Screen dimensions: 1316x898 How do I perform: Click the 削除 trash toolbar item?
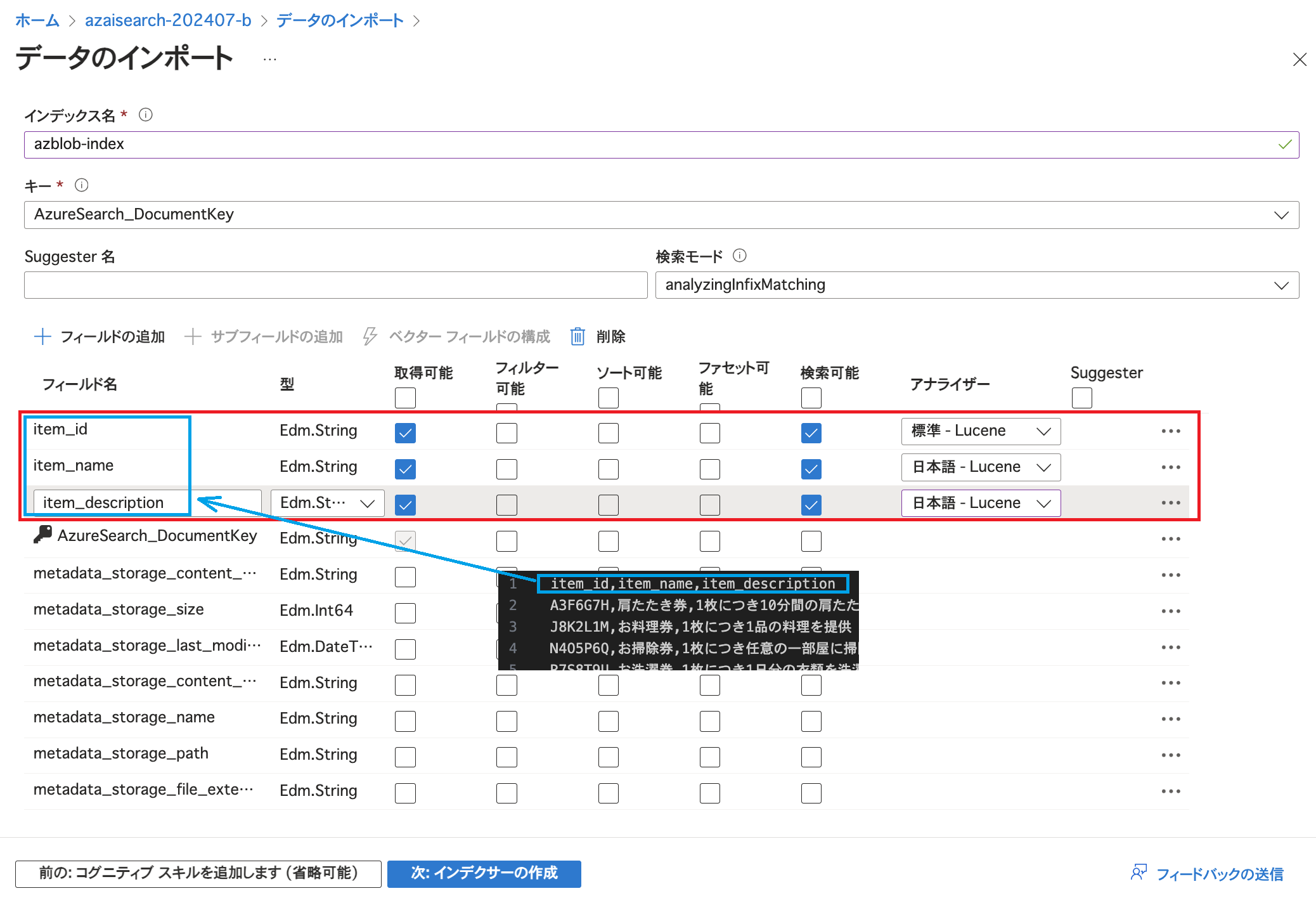(x=598, y=336)
